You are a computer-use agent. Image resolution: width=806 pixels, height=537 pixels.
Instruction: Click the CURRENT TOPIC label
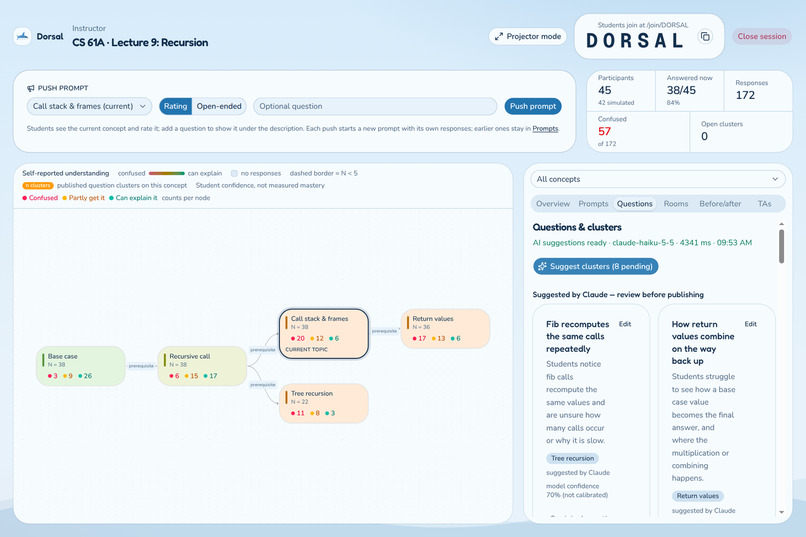pos(306,349)
